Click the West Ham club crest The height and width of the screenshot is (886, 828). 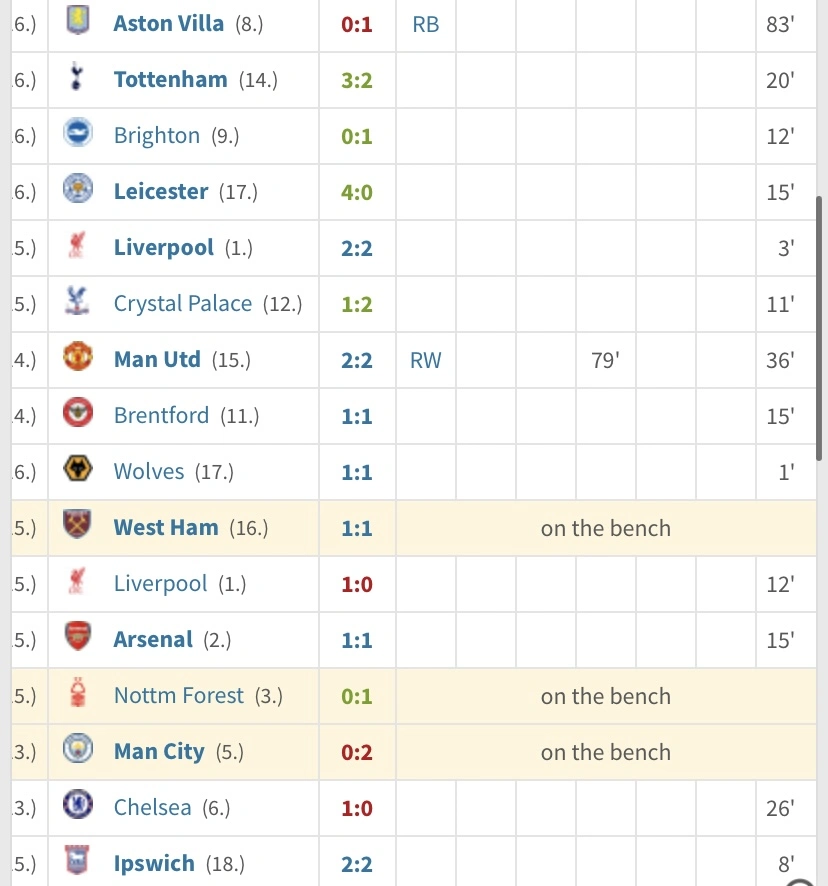(78, 527)
